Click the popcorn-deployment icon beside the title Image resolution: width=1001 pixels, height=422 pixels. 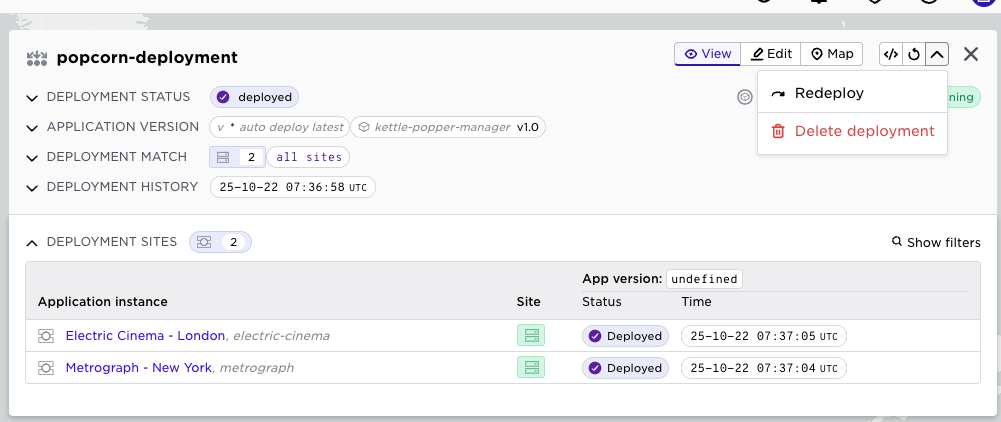click(37, 58)
